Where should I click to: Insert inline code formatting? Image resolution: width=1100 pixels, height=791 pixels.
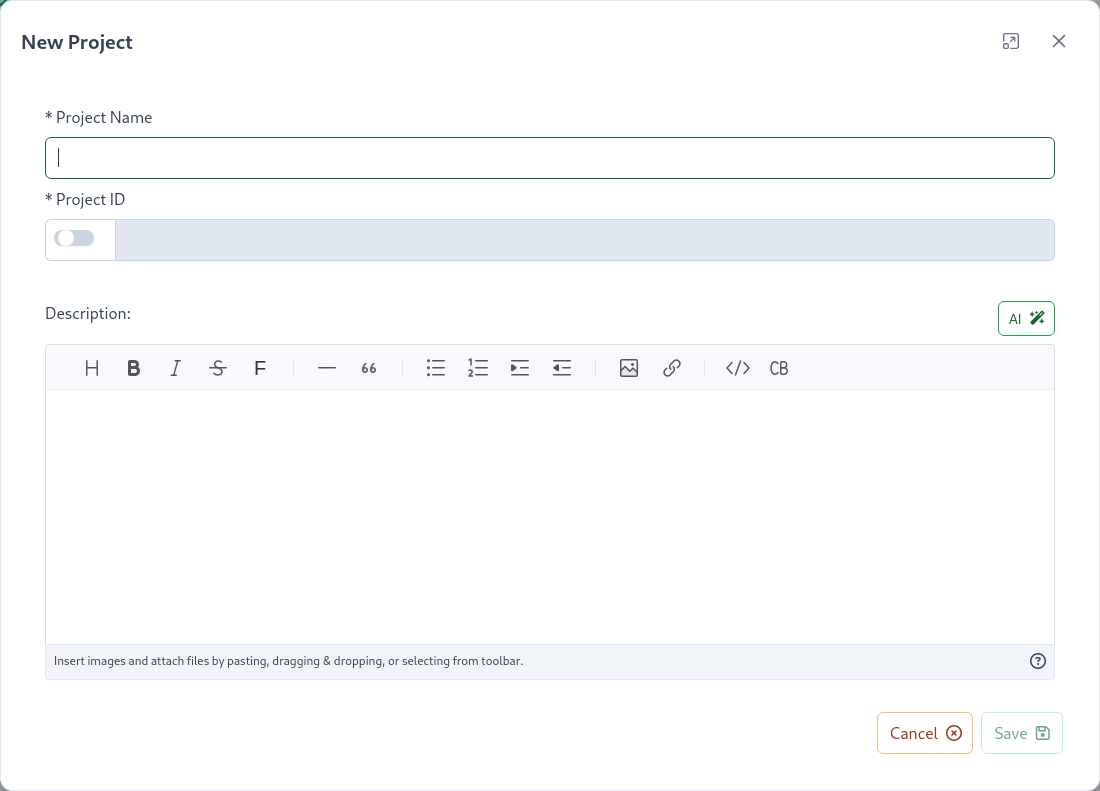pos(737,368)
